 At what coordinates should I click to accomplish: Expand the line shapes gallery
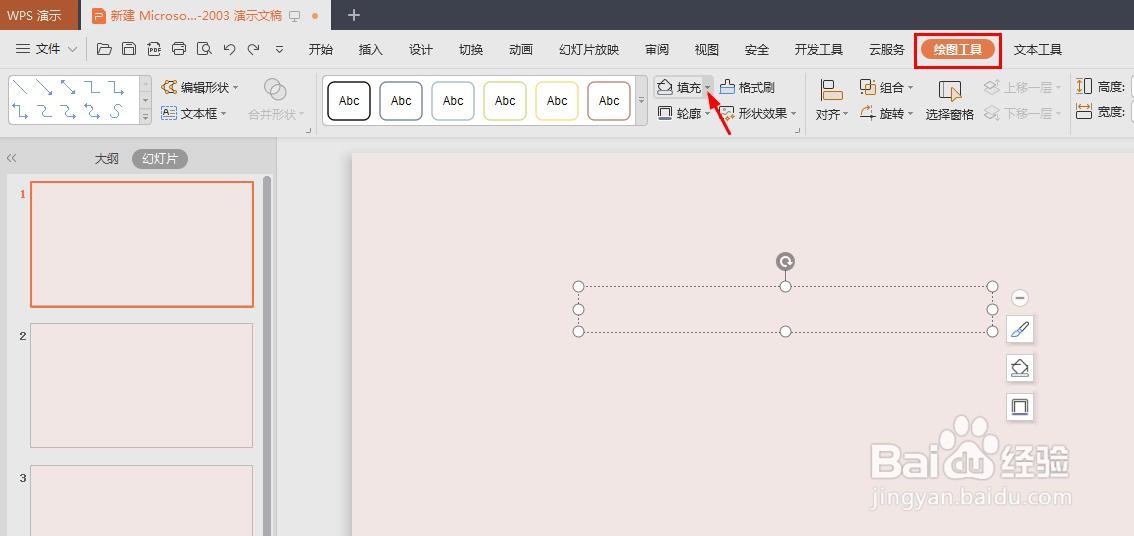pos(145,116)
